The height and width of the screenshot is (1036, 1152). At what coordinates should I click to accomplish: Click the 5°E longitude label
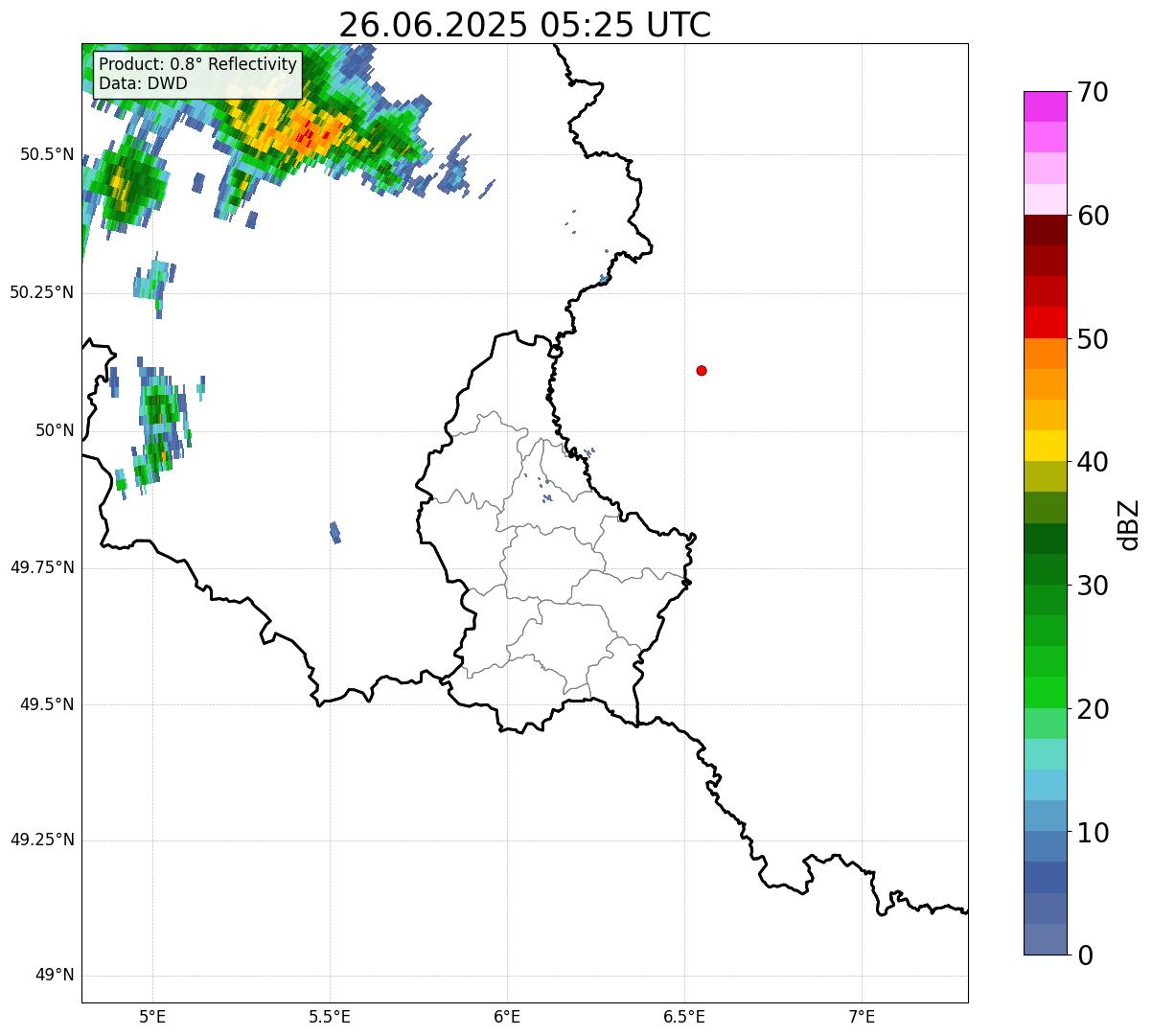152,1016
